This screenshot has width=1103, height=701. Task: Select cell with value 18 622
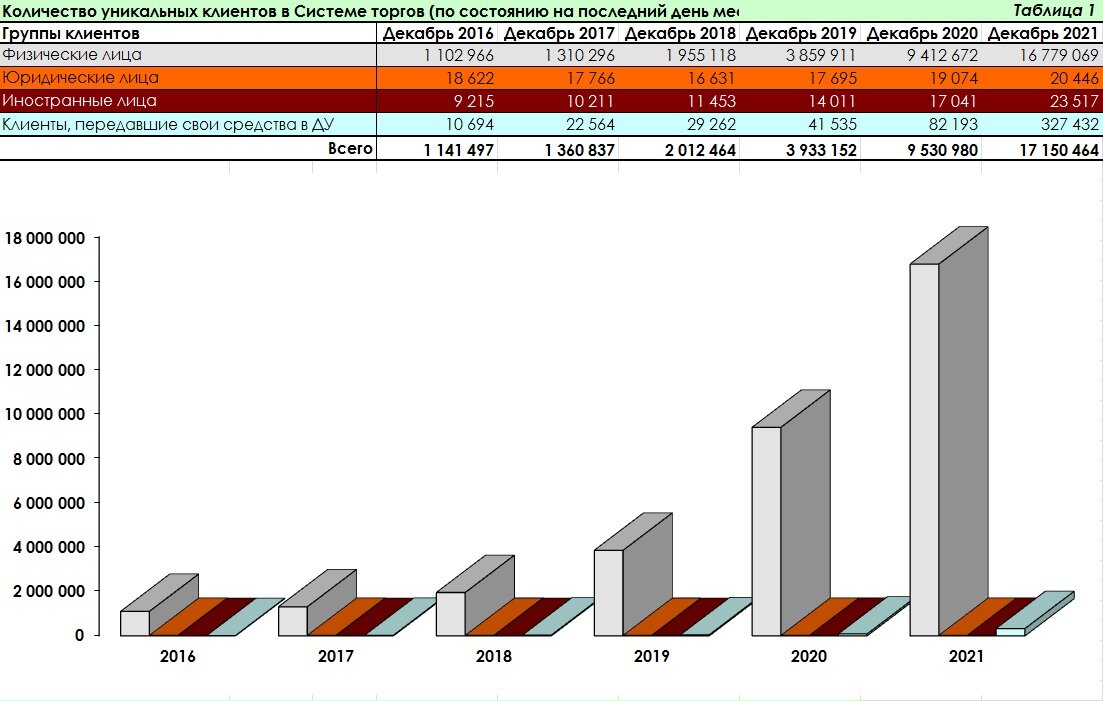[437, 78]
